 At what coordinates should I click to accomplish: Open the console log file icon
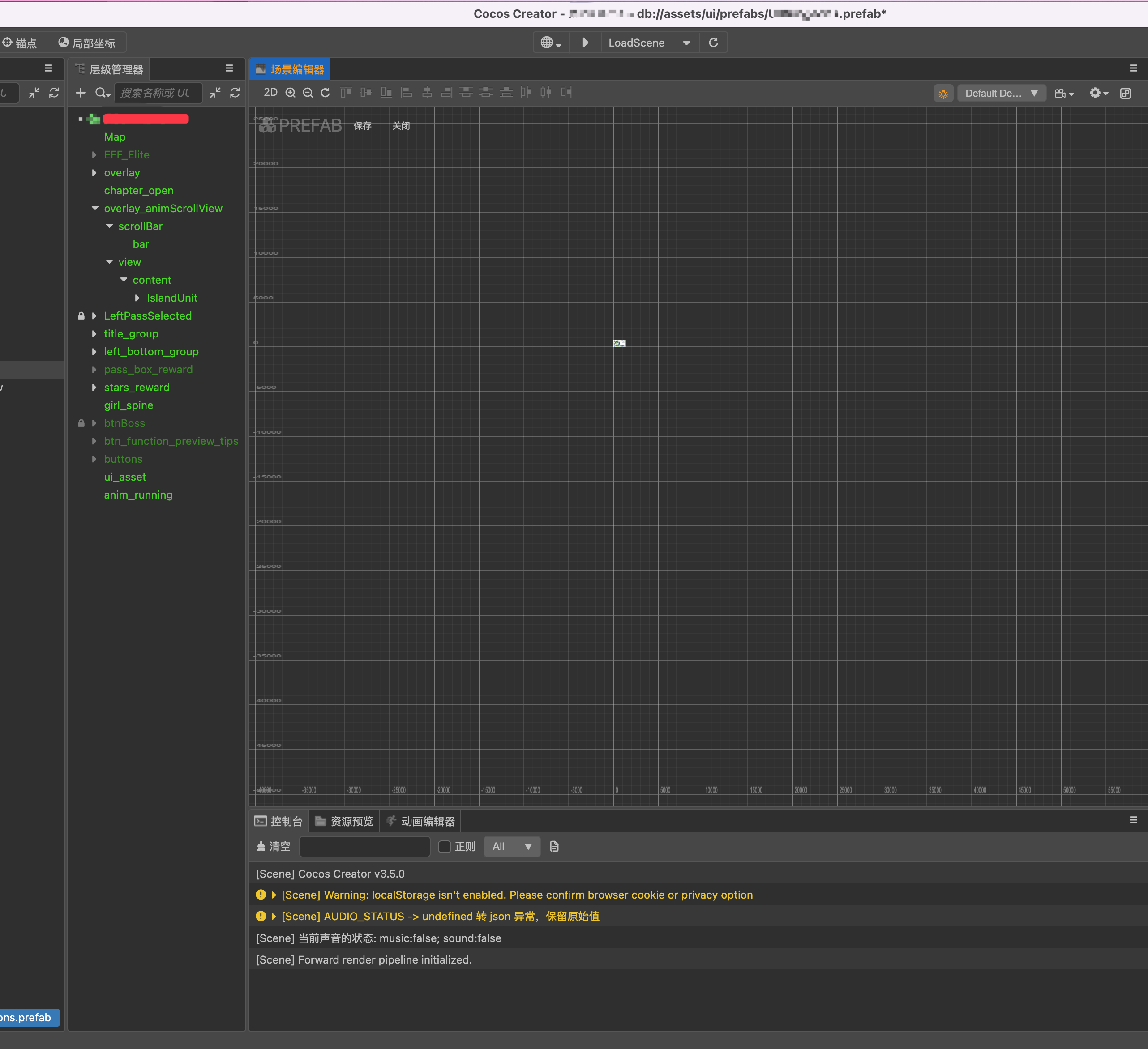554,846
